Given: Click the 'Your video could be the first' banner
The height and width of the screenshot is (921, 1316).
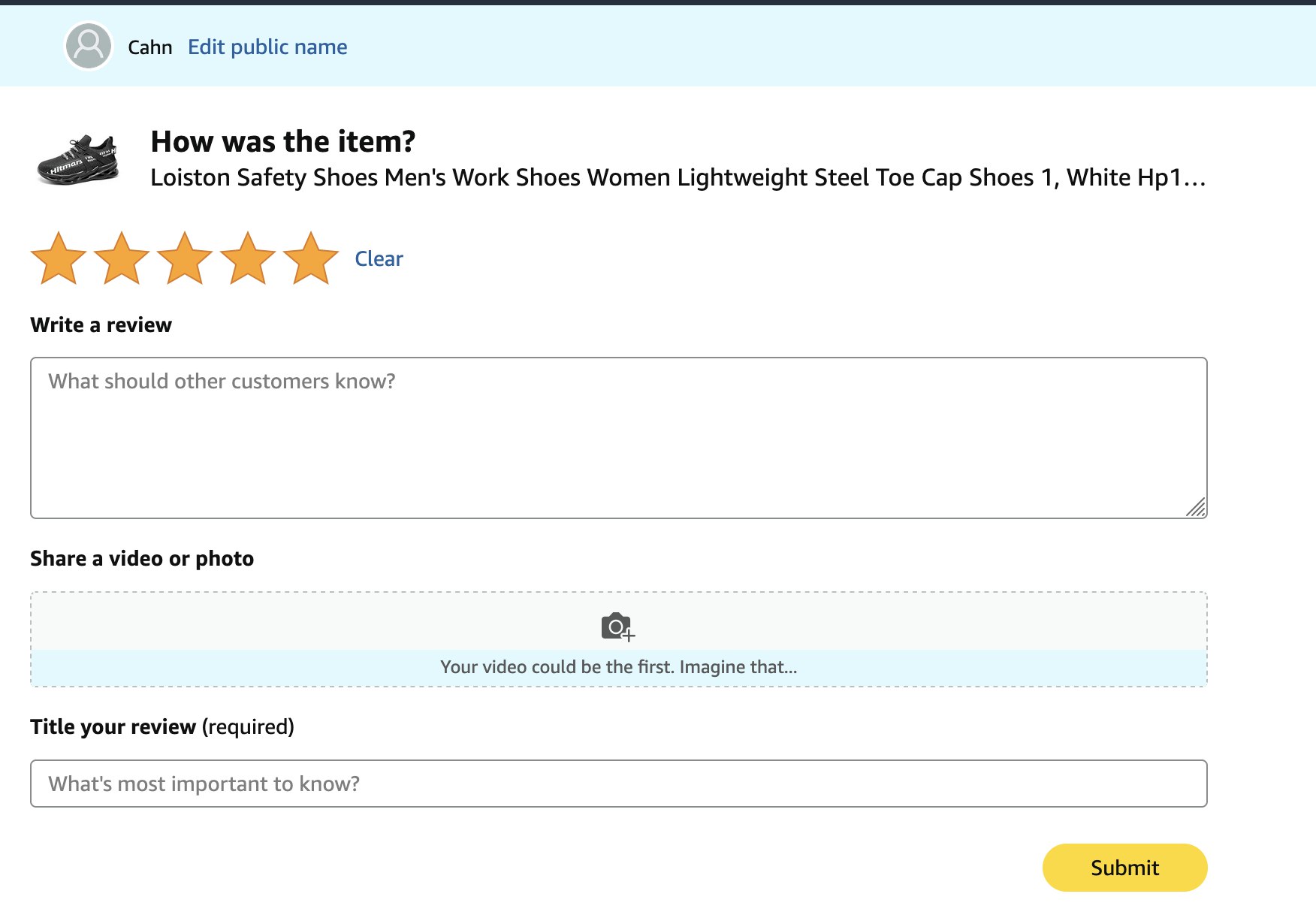Looking at the screenshot, I should pos(618,667).
